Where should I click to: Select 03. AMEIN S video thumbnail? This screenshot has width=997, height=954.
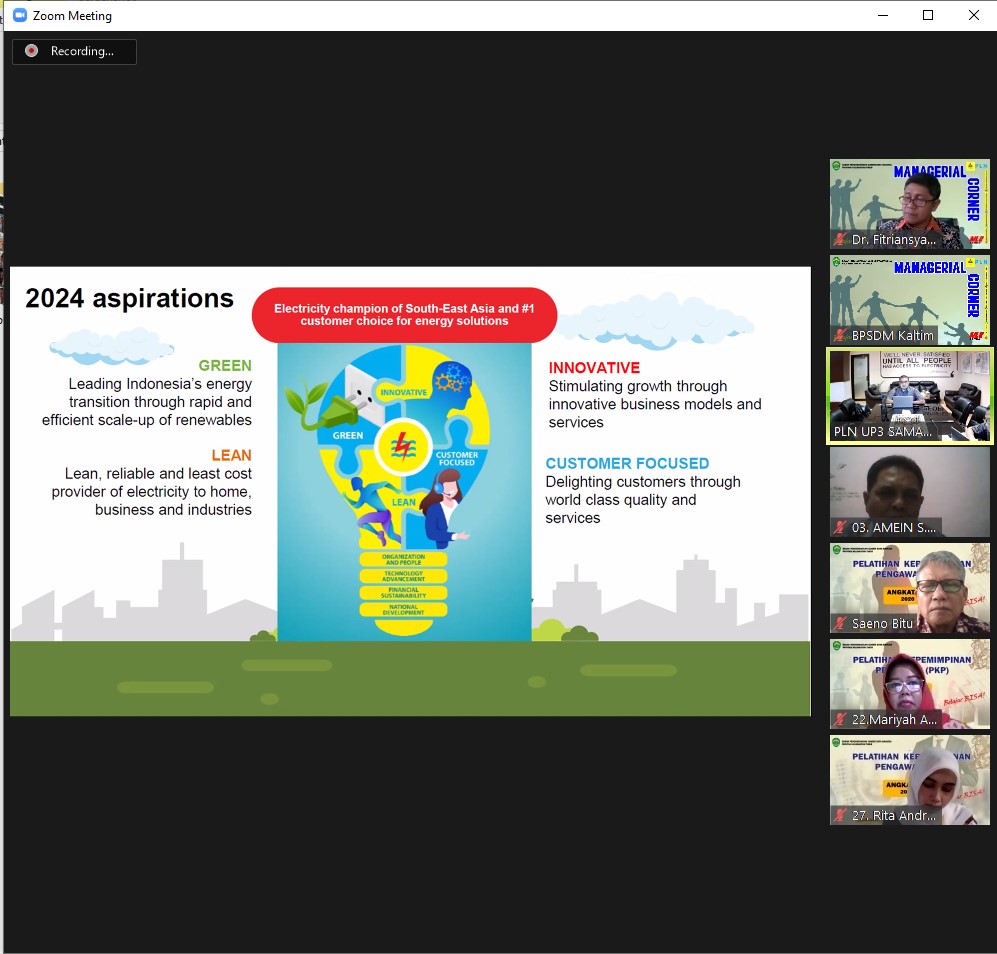(x=909, y=492)
